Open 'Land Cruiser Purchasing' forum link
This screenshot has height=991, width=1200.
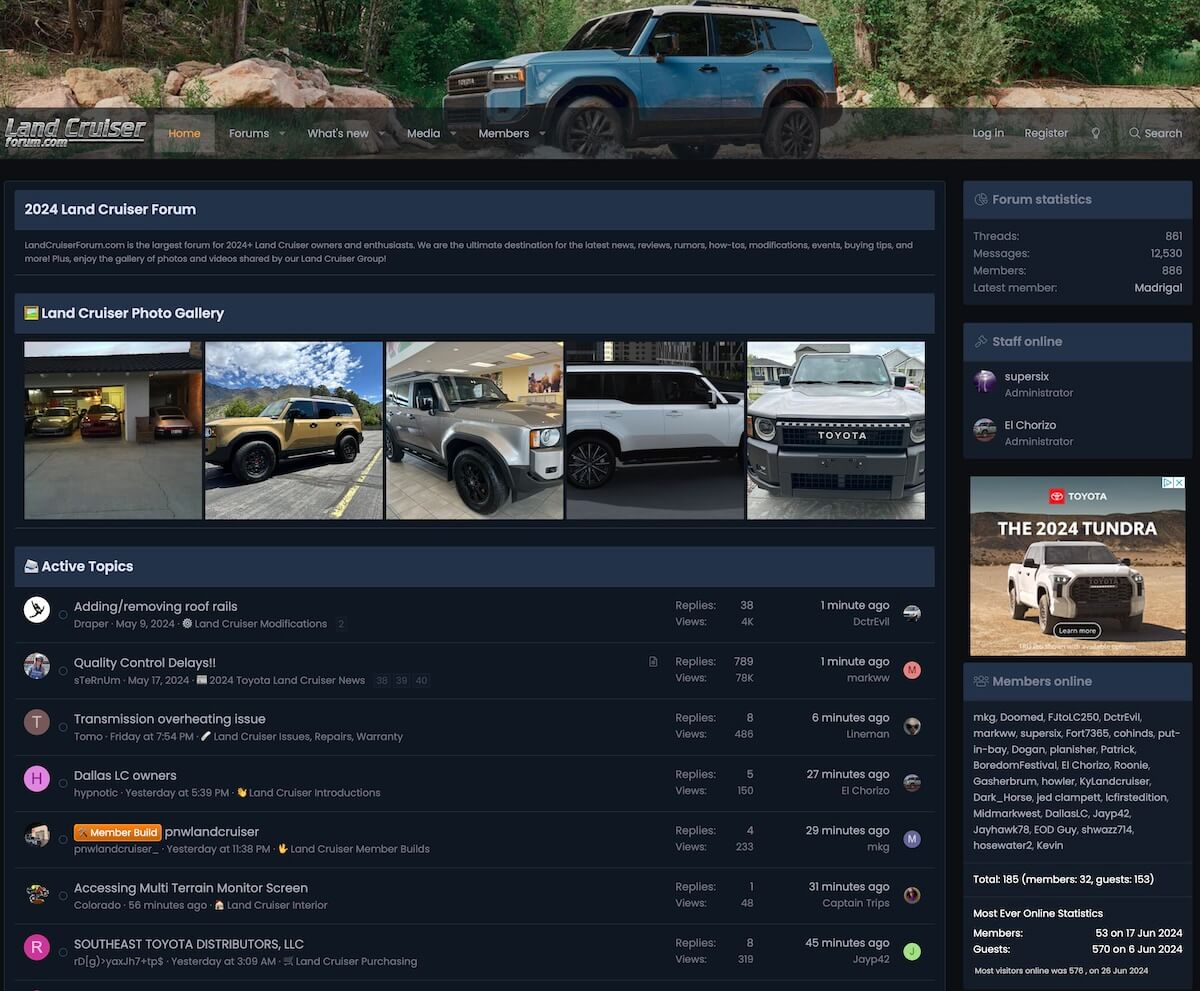point(357,961)
